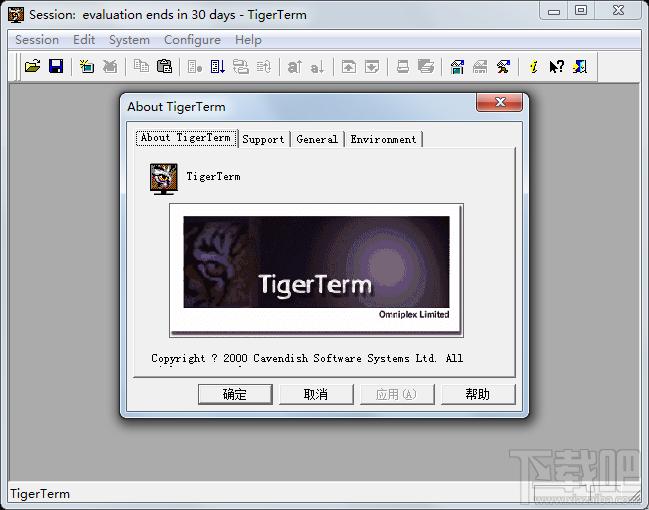
Task: Click the TigerTerm status bar text
Action: point(40,494)
